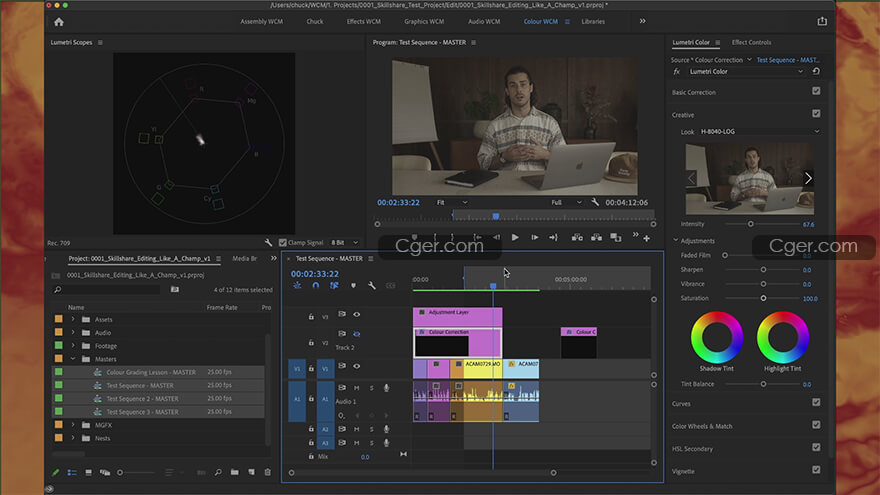Toggle V1 track output eye
880x495 pixels.
point(356,366)
